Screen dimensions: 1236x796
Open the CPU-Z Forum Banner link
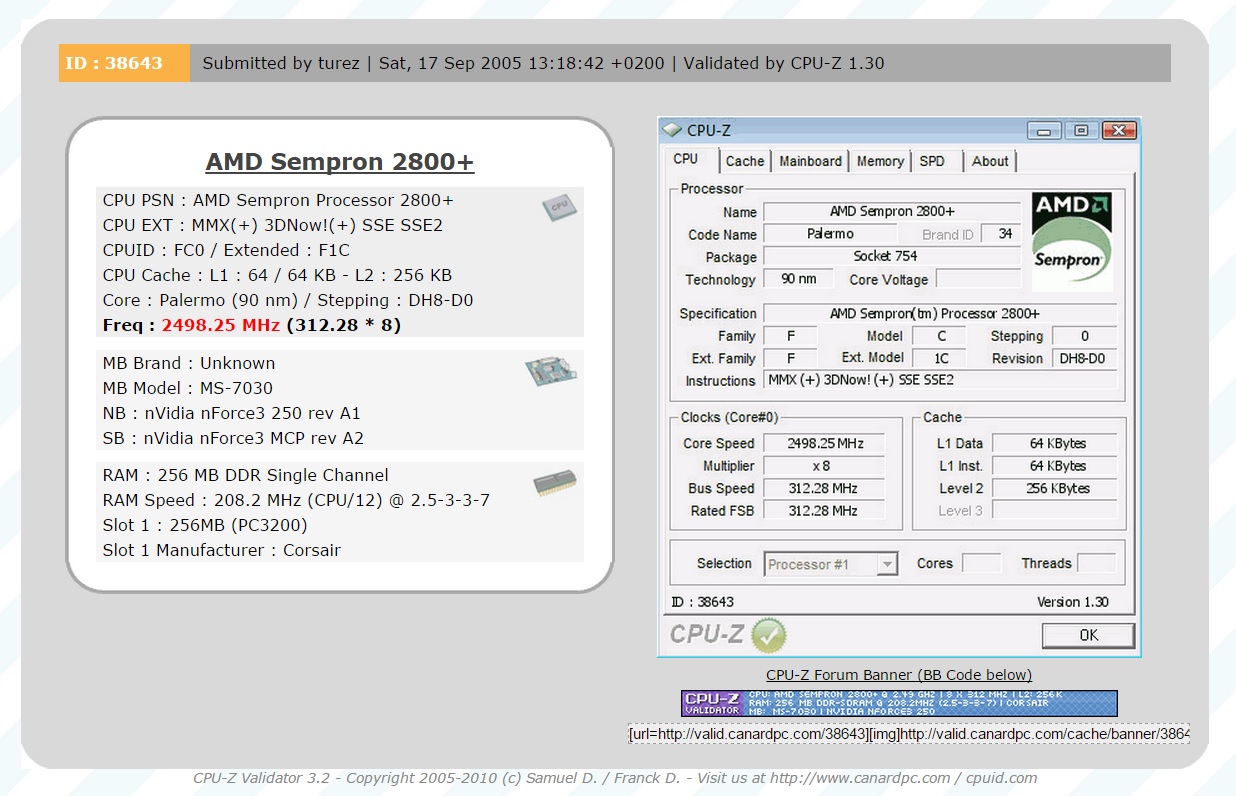pyautogui.click(x=899, y=675)
